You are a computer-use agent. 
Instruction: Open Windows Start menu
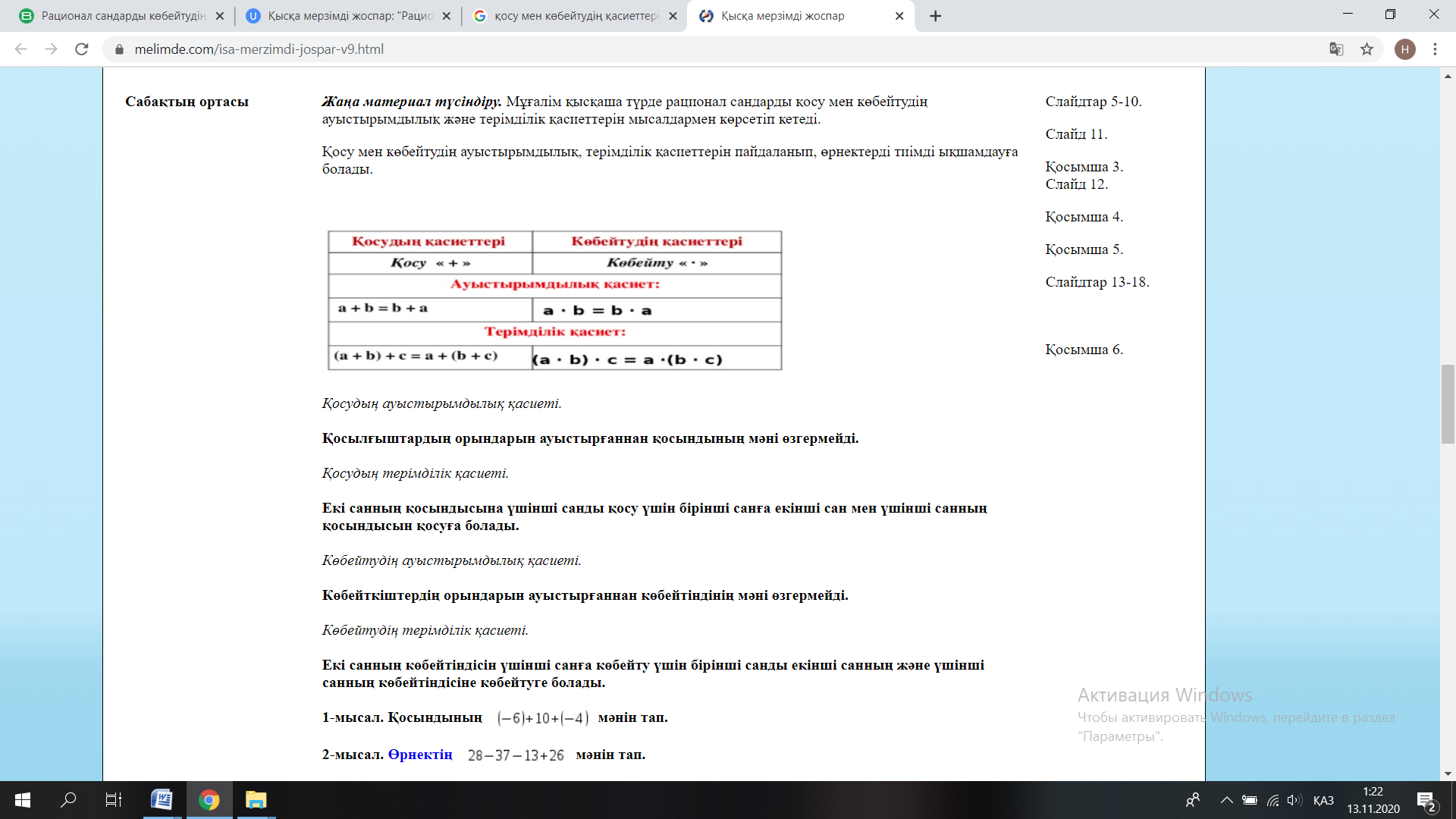coord(23,800)
